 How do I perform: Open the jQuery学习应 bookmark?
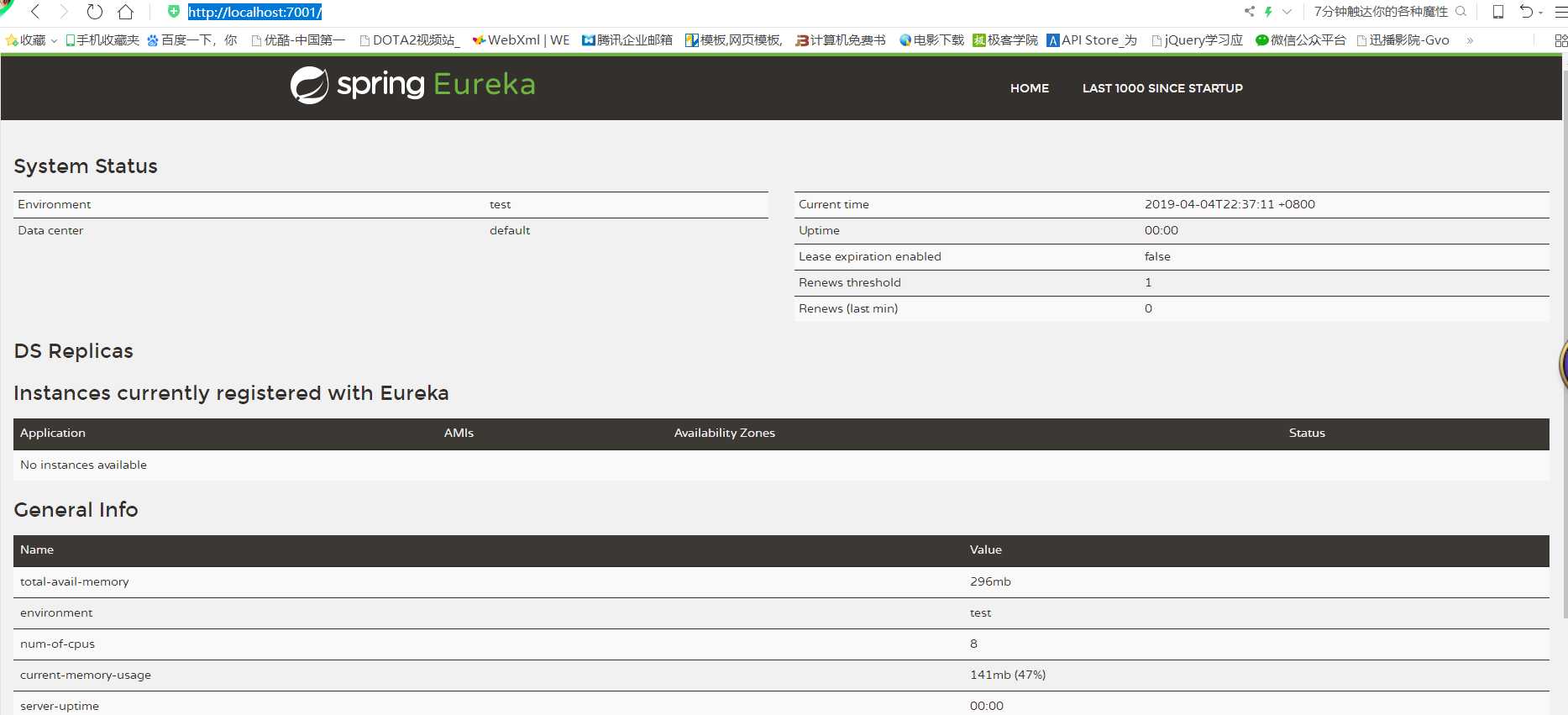pos(1197,40)
